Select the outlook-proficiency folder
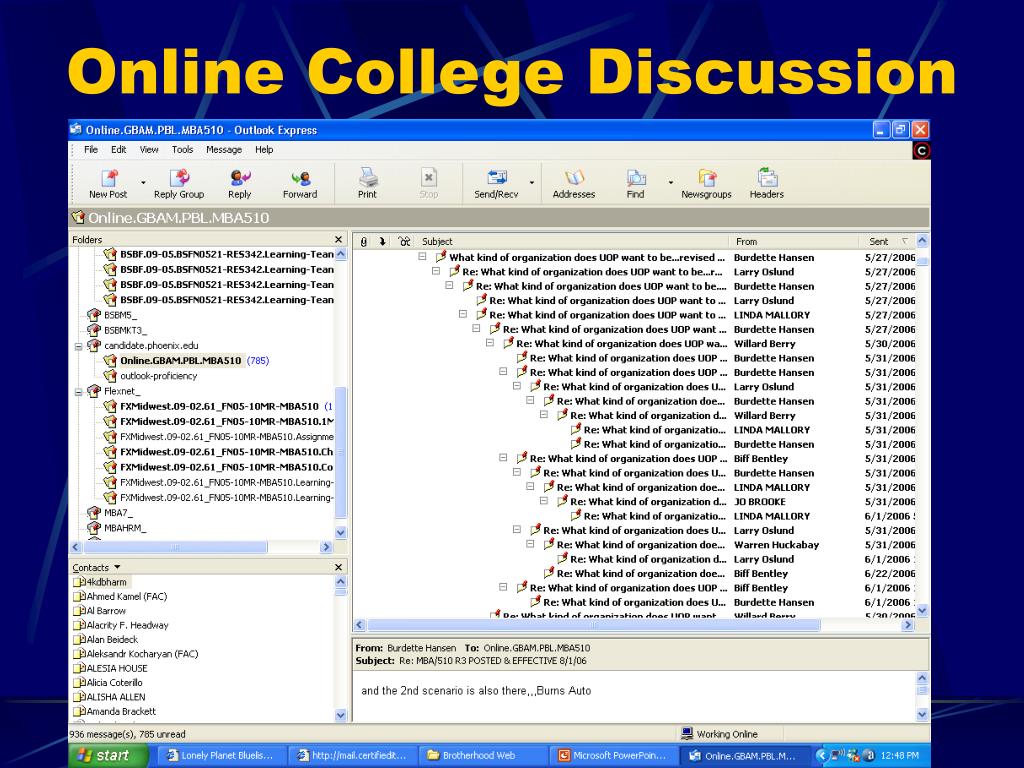Viewport: 1024px width, 768px height. [x=159, y=376]
